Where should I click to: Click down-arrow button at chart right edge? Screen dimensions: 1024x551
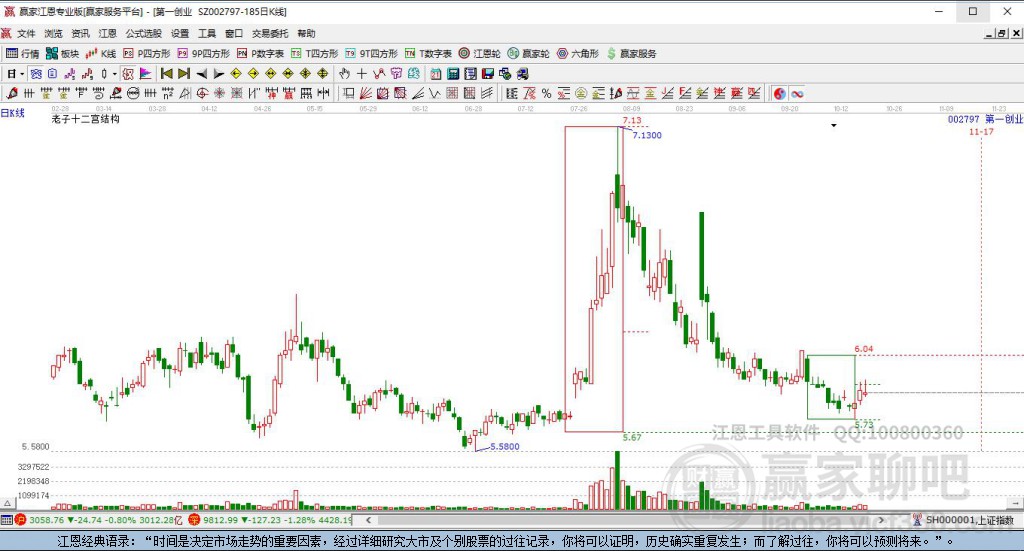[1016, 503]
